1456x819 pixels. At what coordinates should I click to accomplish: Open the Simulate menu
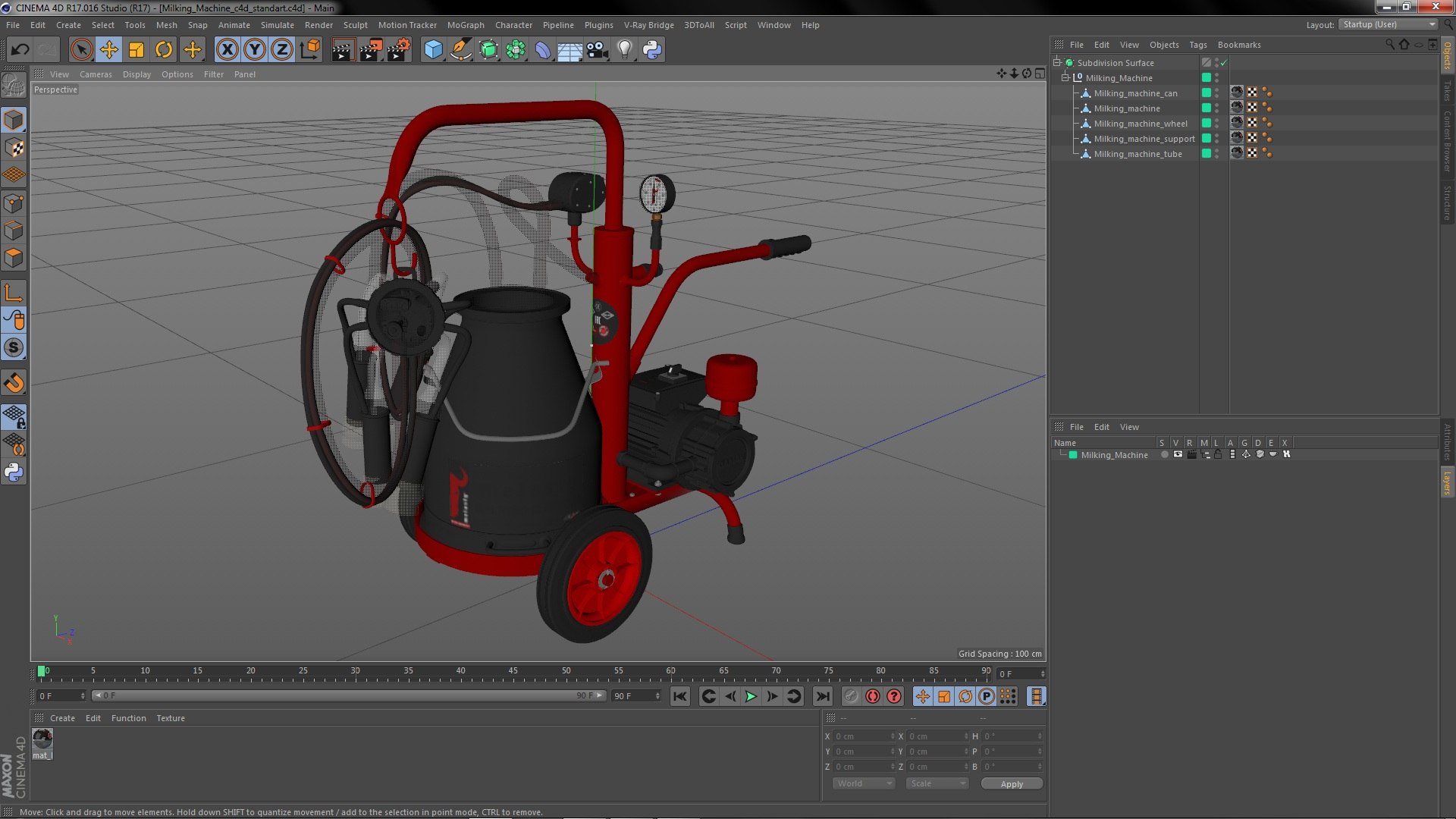tap(280, 24)
